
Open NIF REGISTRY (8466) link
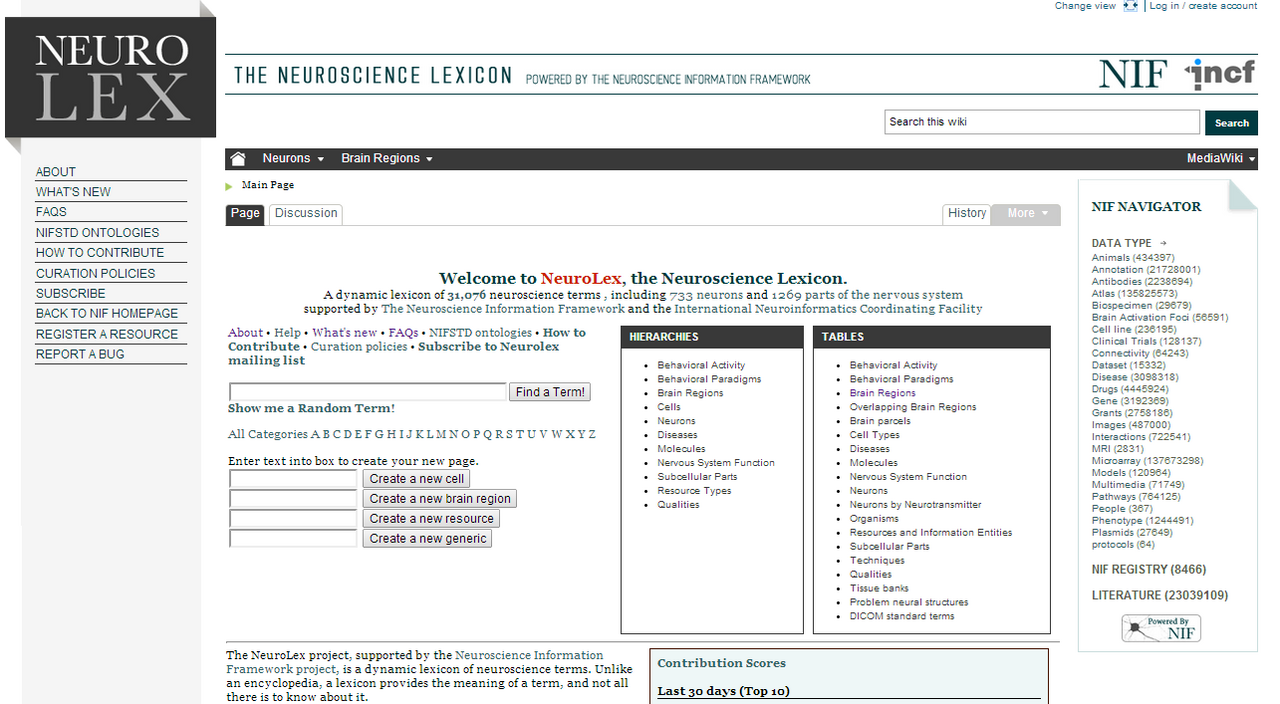(x=1149, y=570)
